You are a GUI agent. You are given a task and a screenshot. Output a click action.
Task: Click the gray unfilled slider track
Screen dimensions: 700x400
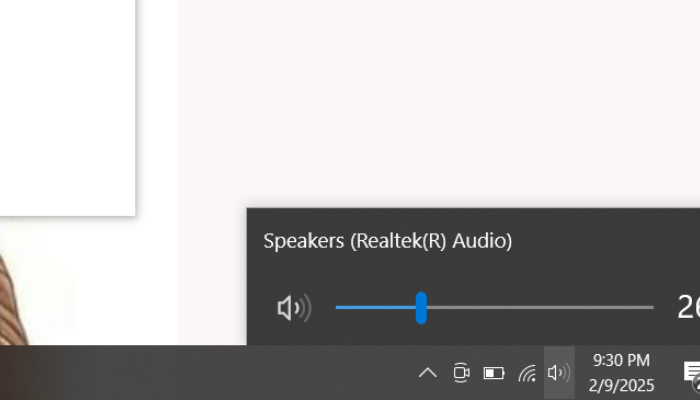(x=540, y=308)
